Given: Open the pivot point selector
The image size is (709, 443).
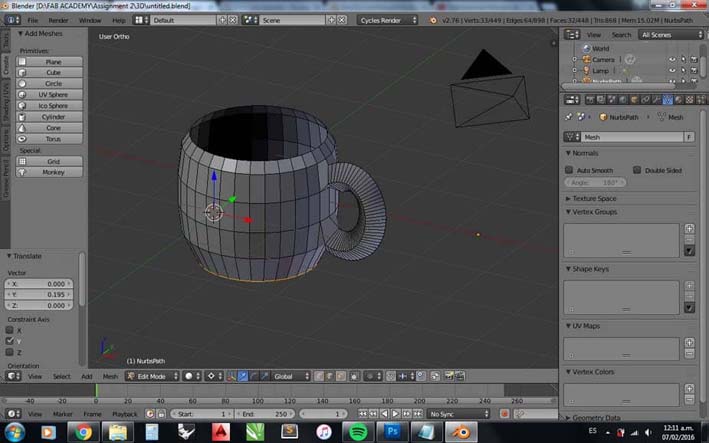Looking at the screenshot, I should [x=214, y=376].
